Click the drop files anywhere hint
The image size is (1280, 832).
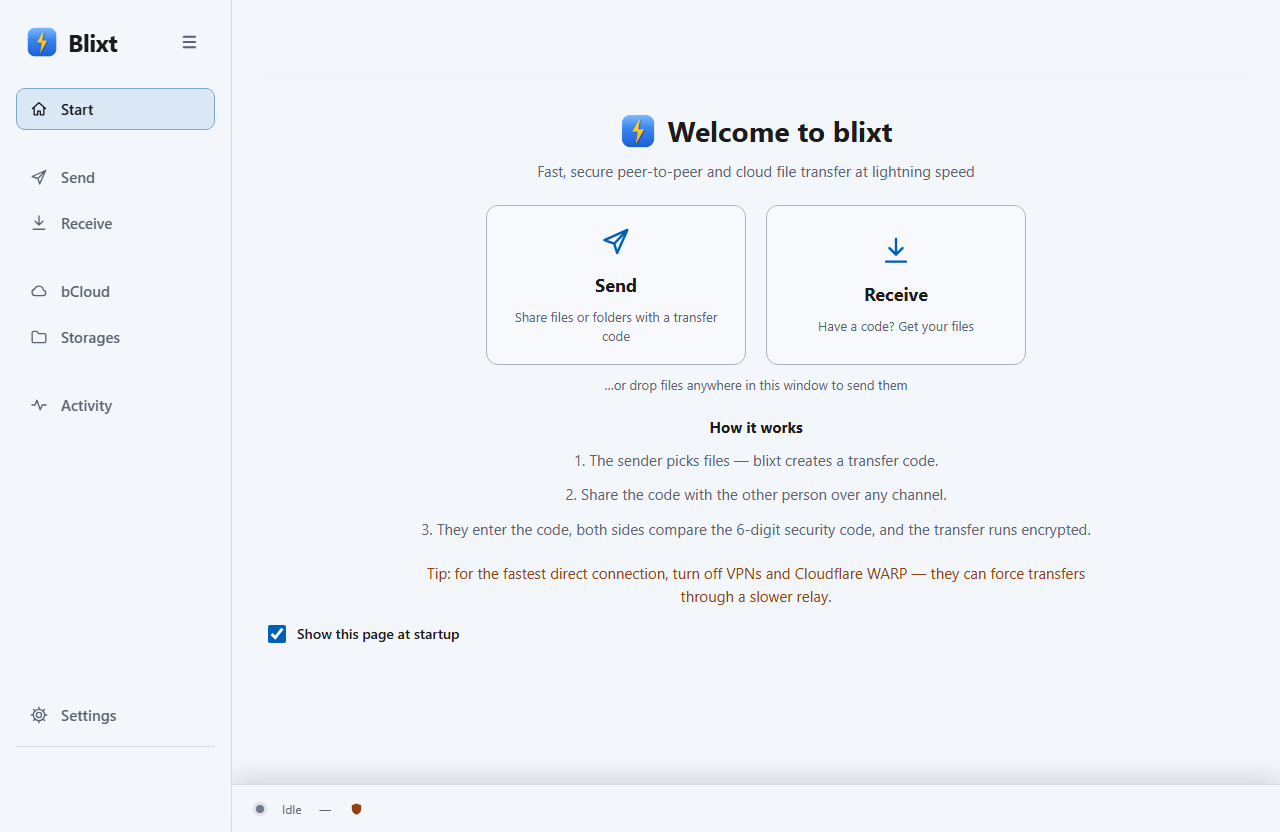tap(756, 385)
